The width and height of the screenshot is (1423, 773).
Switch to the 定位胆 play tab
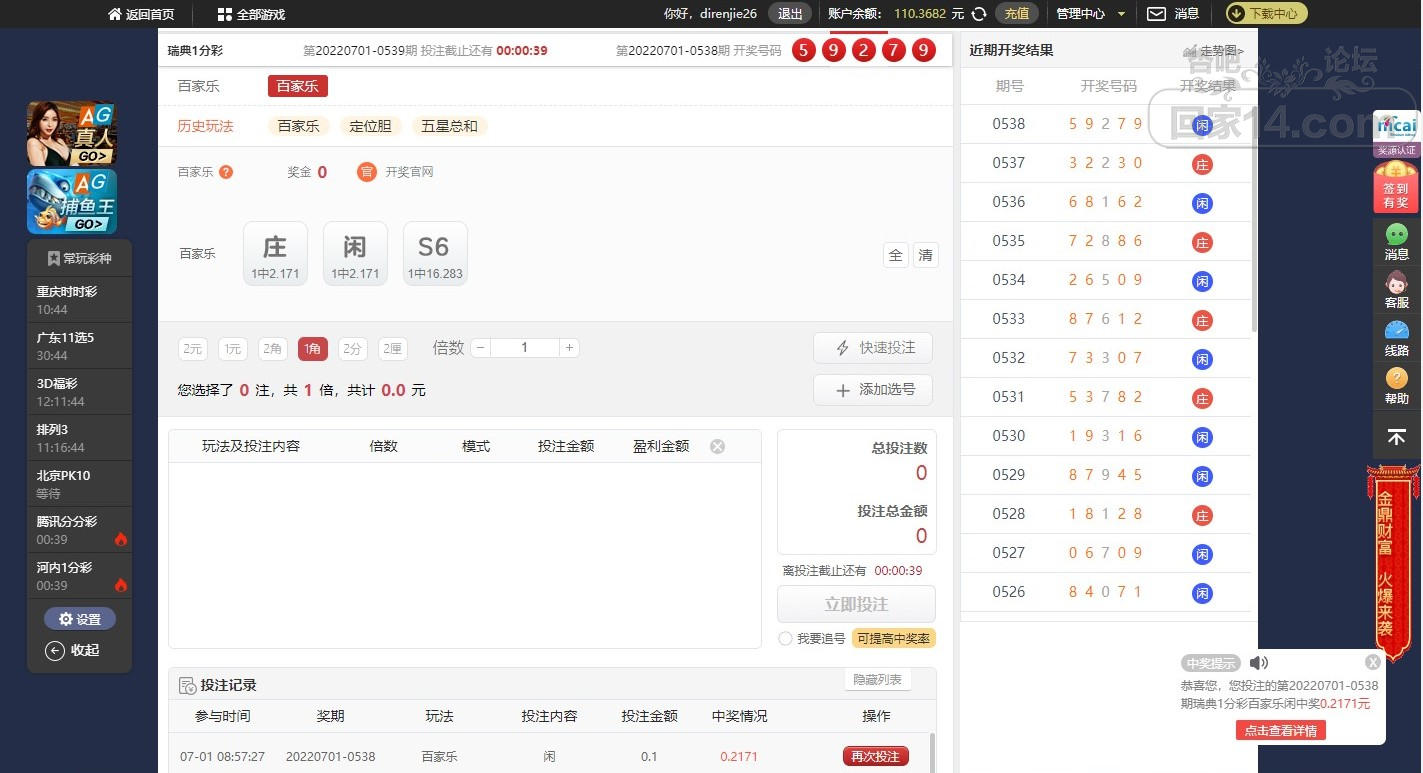[x=370, y=126]
